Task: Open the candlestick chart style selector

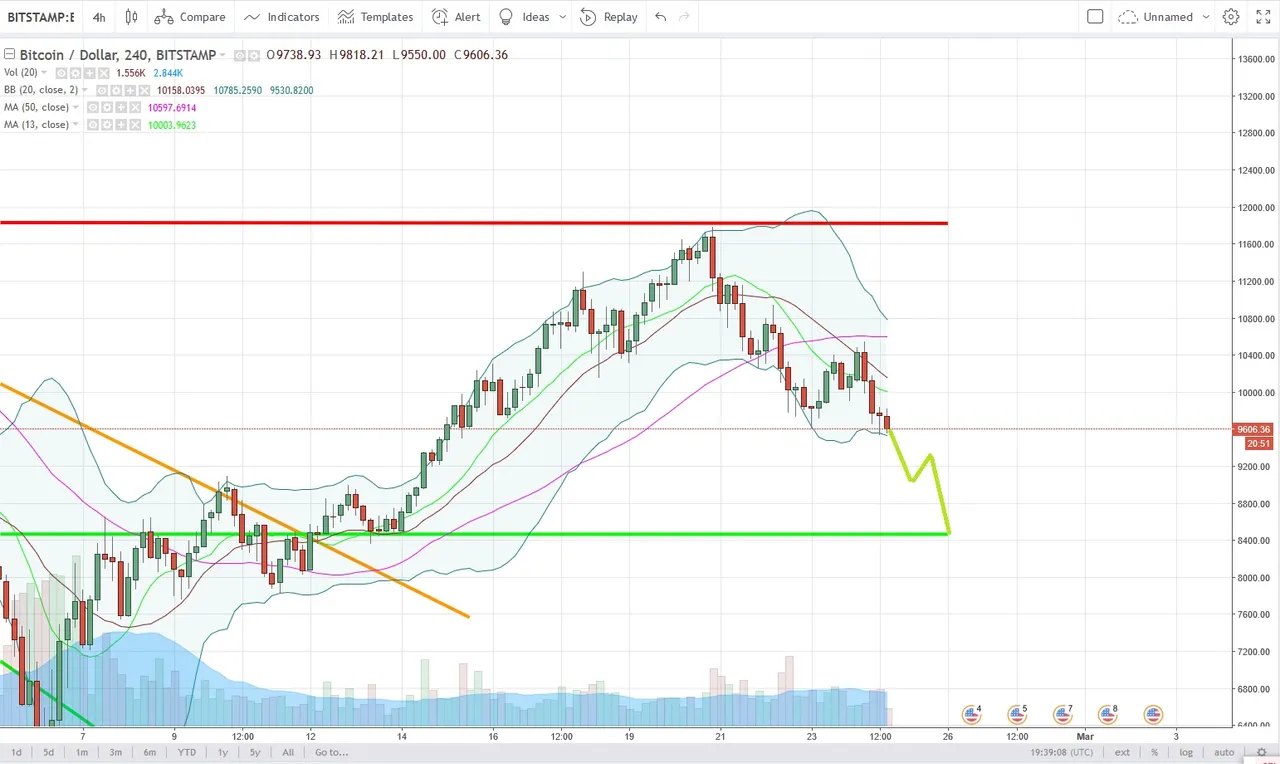Action: (132, 17)
